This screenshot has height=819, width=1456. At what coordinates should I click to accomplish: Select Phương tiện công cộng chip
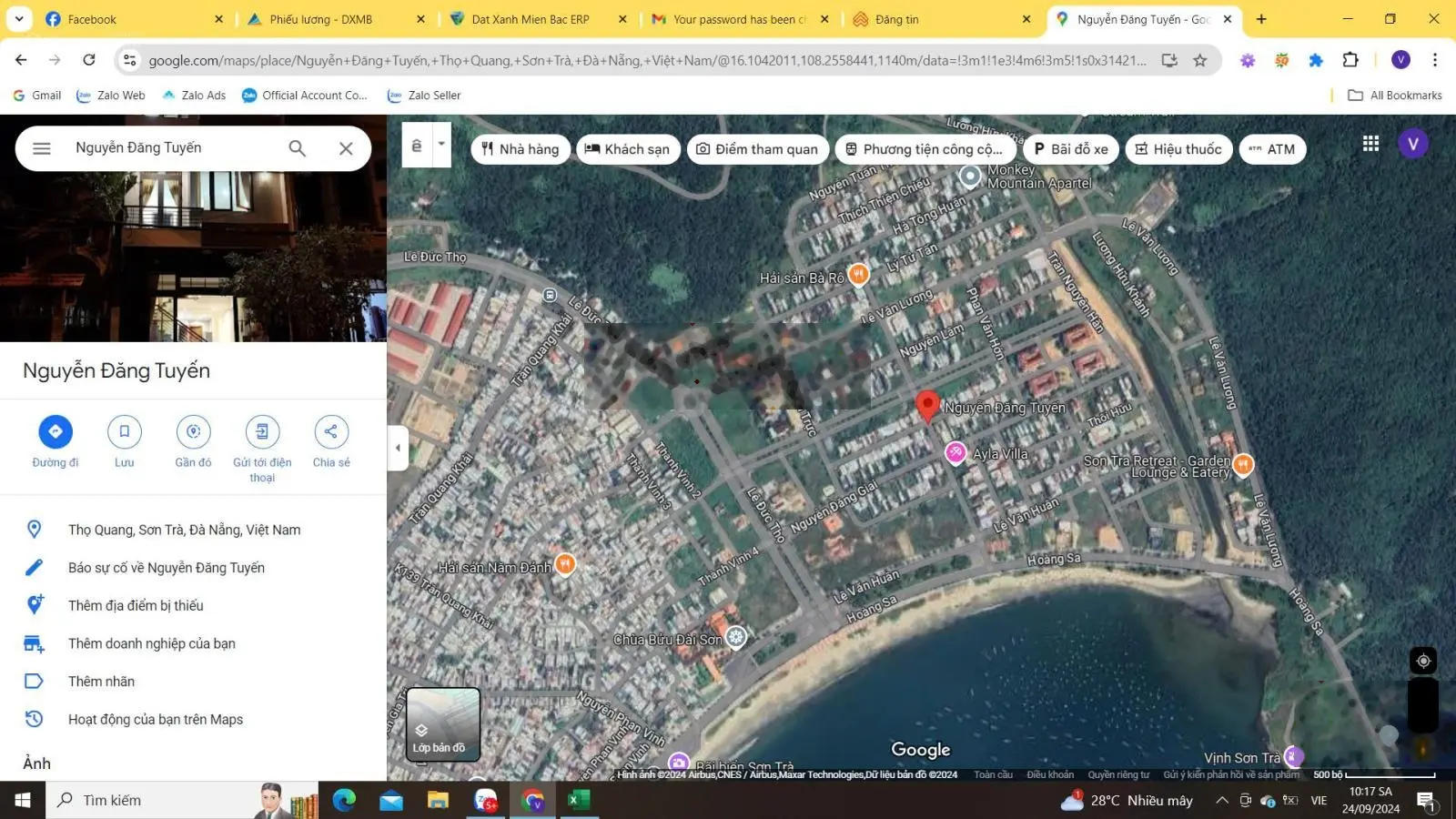click(x=924, y=149)
